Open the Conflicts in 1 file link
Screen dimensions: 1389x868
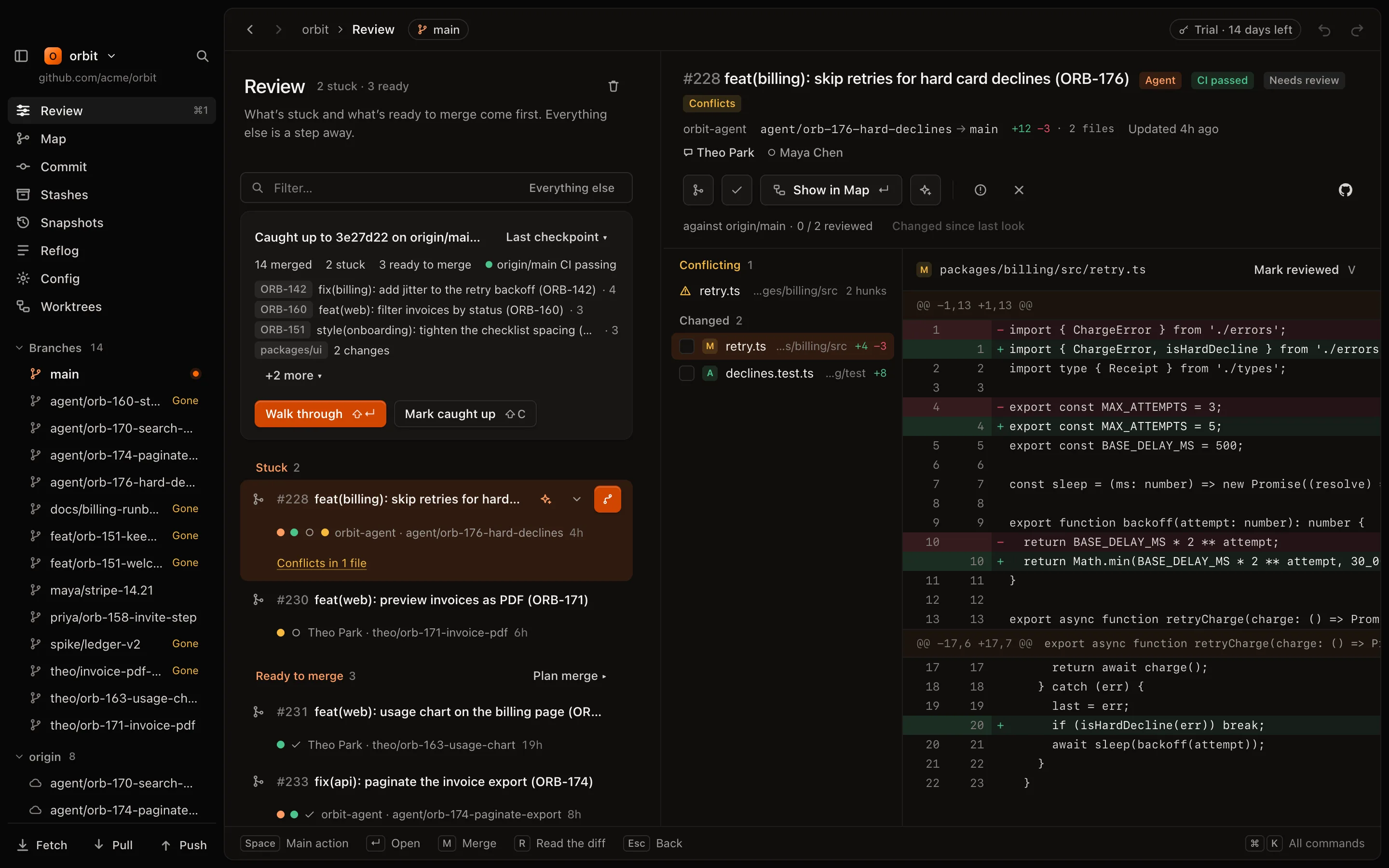click(321, 563)
